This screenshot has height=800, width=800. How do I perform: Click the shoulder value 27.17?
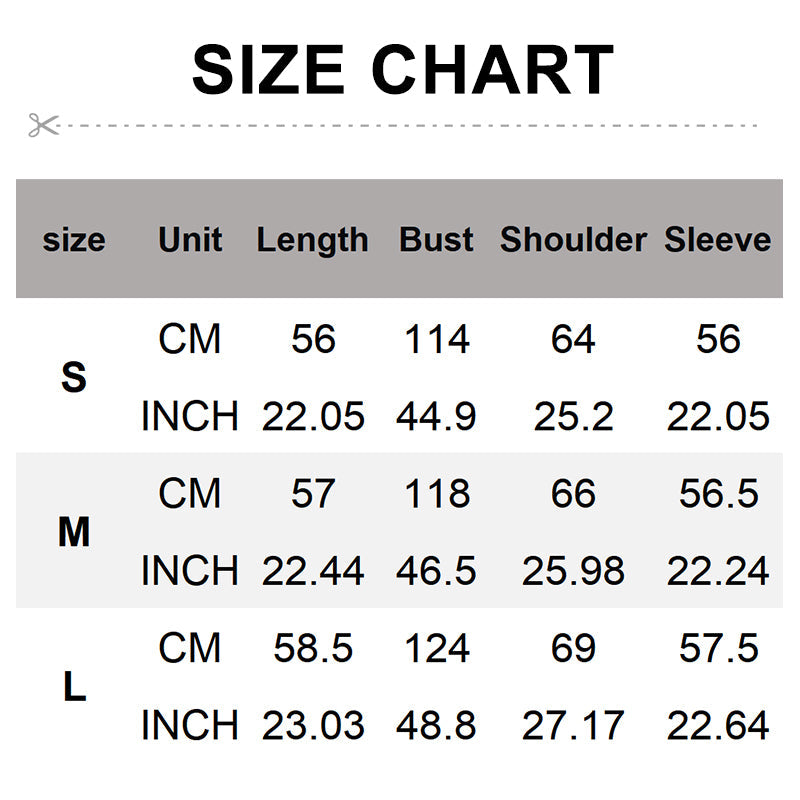tap(573, 726)
